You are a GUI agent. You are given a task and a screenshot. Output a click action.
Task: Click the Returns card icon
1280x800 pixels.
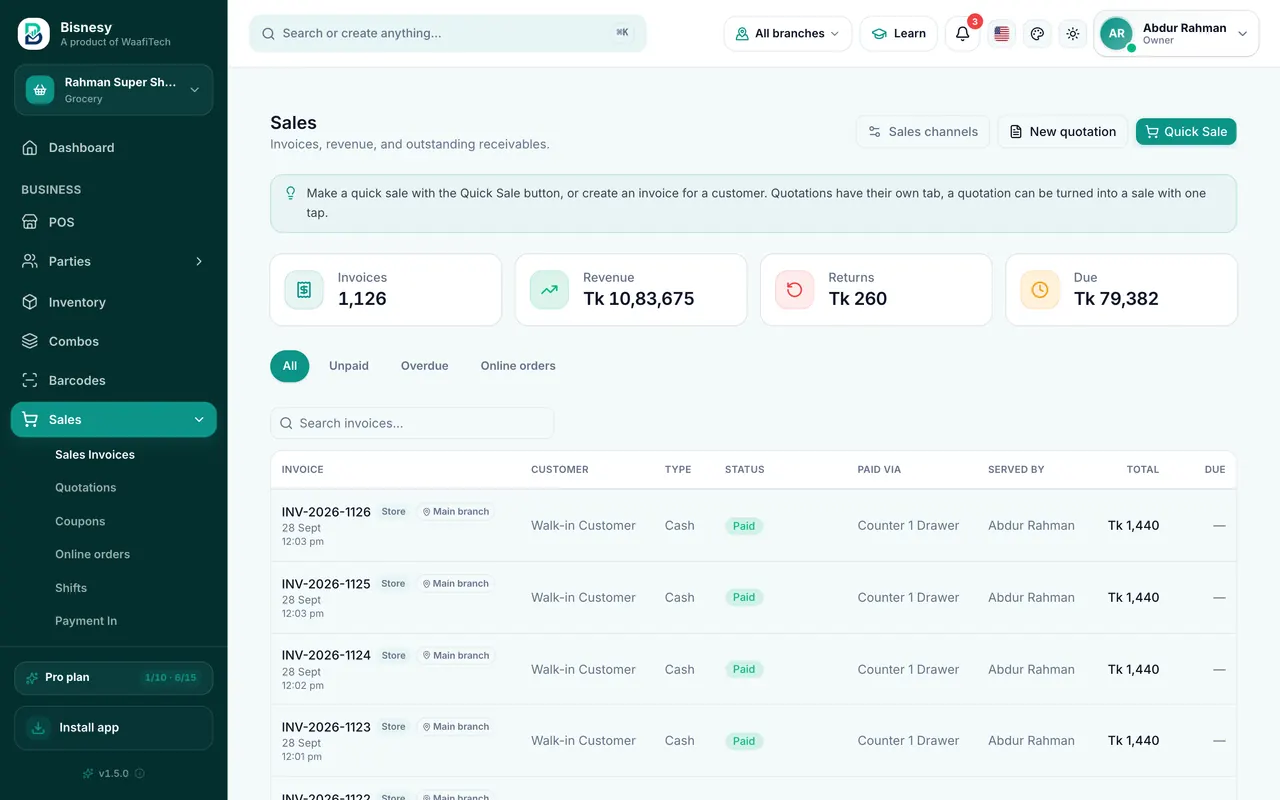(794, 290)
